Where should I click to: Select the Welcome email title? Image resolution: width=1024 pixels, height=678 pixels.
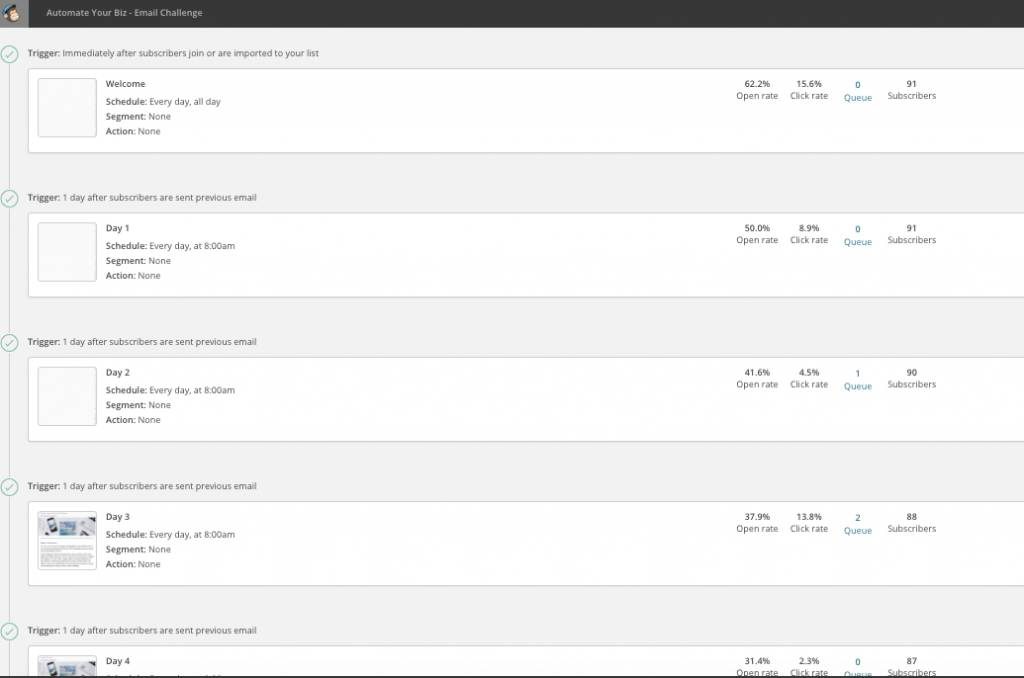(125, 84)
